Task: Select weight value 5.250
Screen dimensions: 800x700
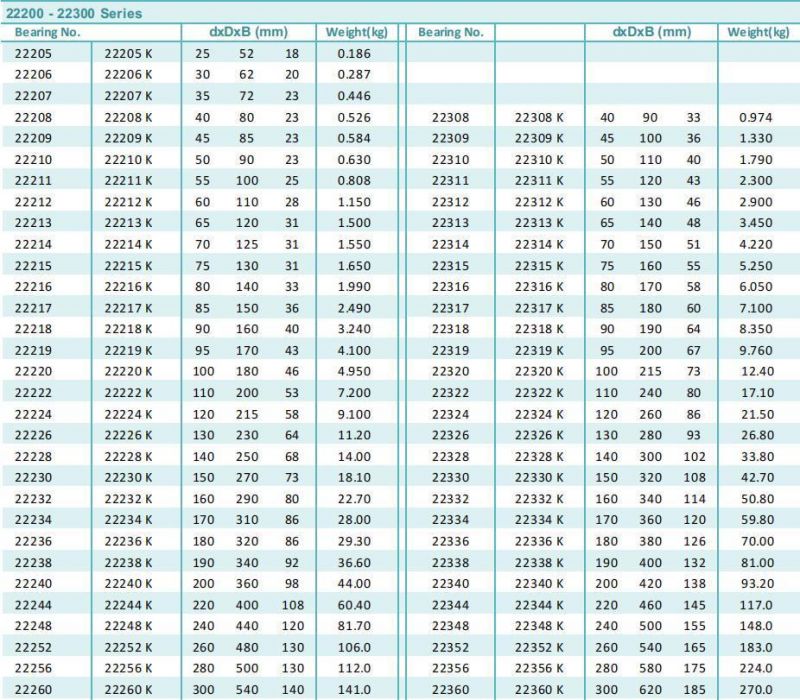Action: point(756,266)
